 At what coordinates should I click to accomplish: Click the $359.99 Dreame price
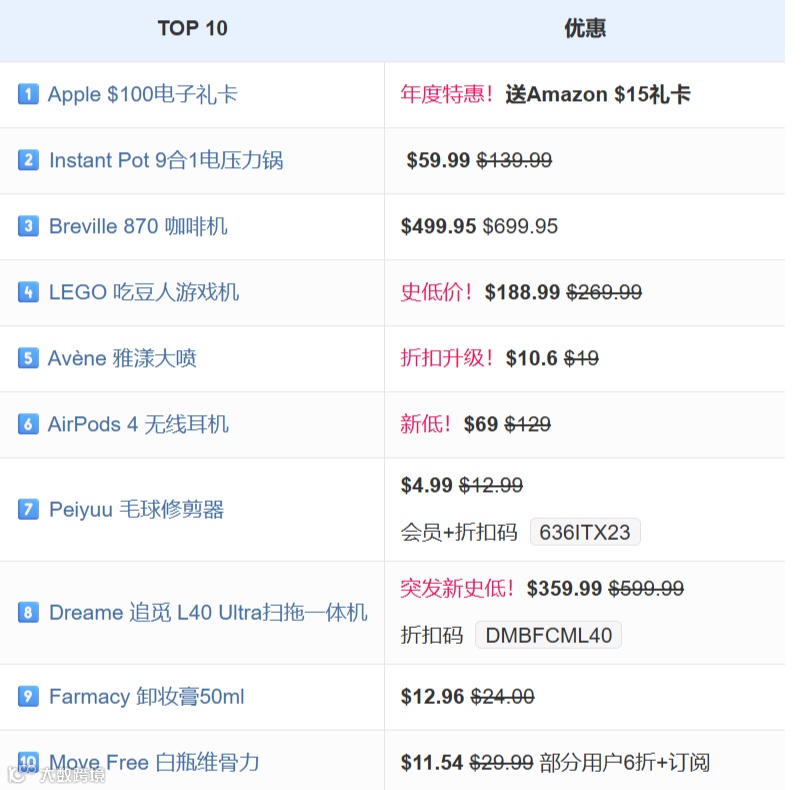564,588
